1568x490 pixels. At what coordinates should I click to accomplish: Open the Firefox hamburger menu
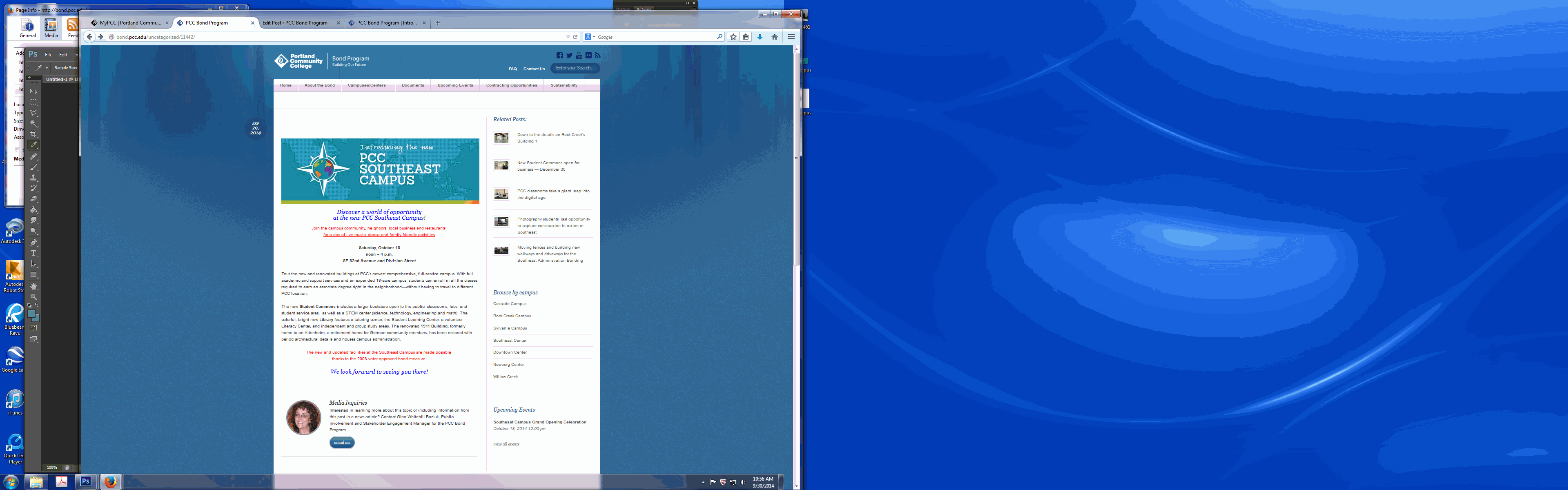[x=791, y=36]
